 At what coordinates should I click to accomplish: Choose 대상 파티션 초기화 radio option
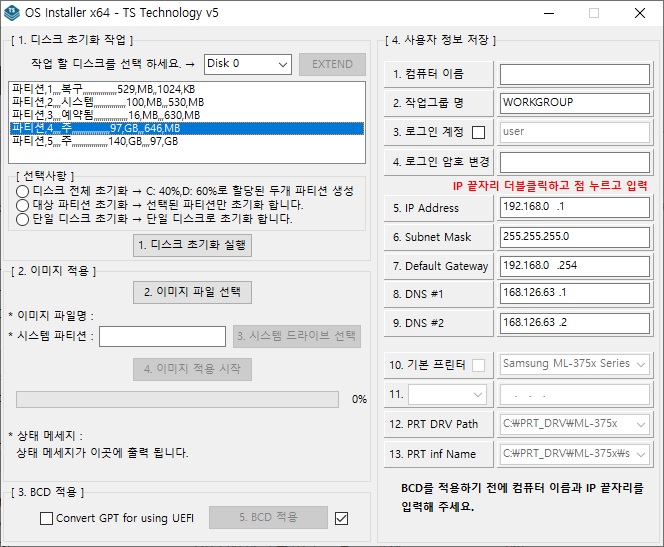click(22, 205)
